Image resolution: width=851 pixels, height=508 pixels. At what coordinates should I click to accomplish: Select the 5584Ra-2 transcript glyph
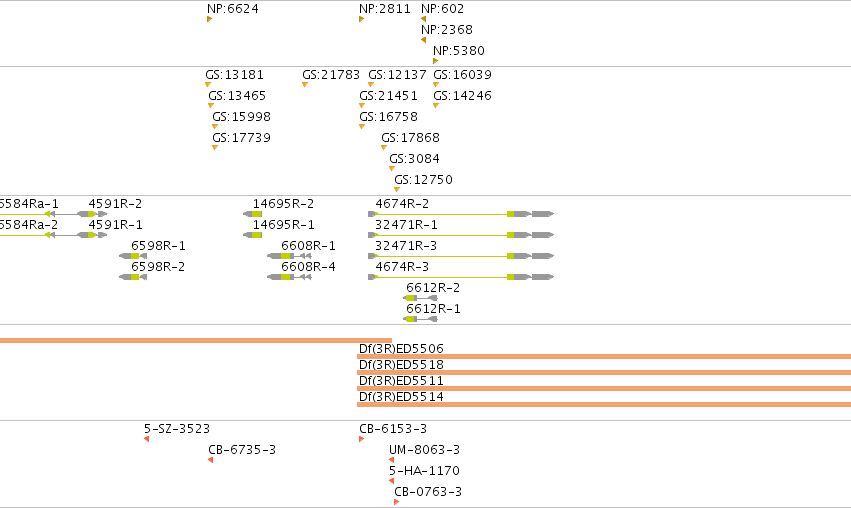coord(27,236)
